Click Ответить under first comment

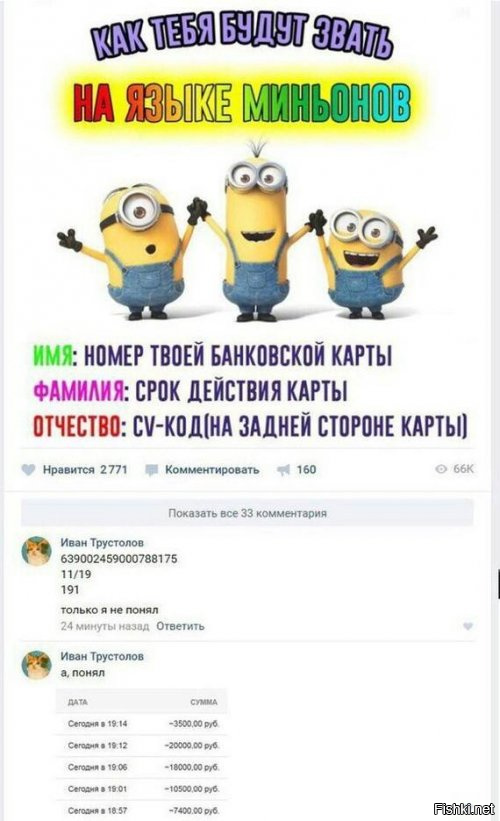[180, 626]
